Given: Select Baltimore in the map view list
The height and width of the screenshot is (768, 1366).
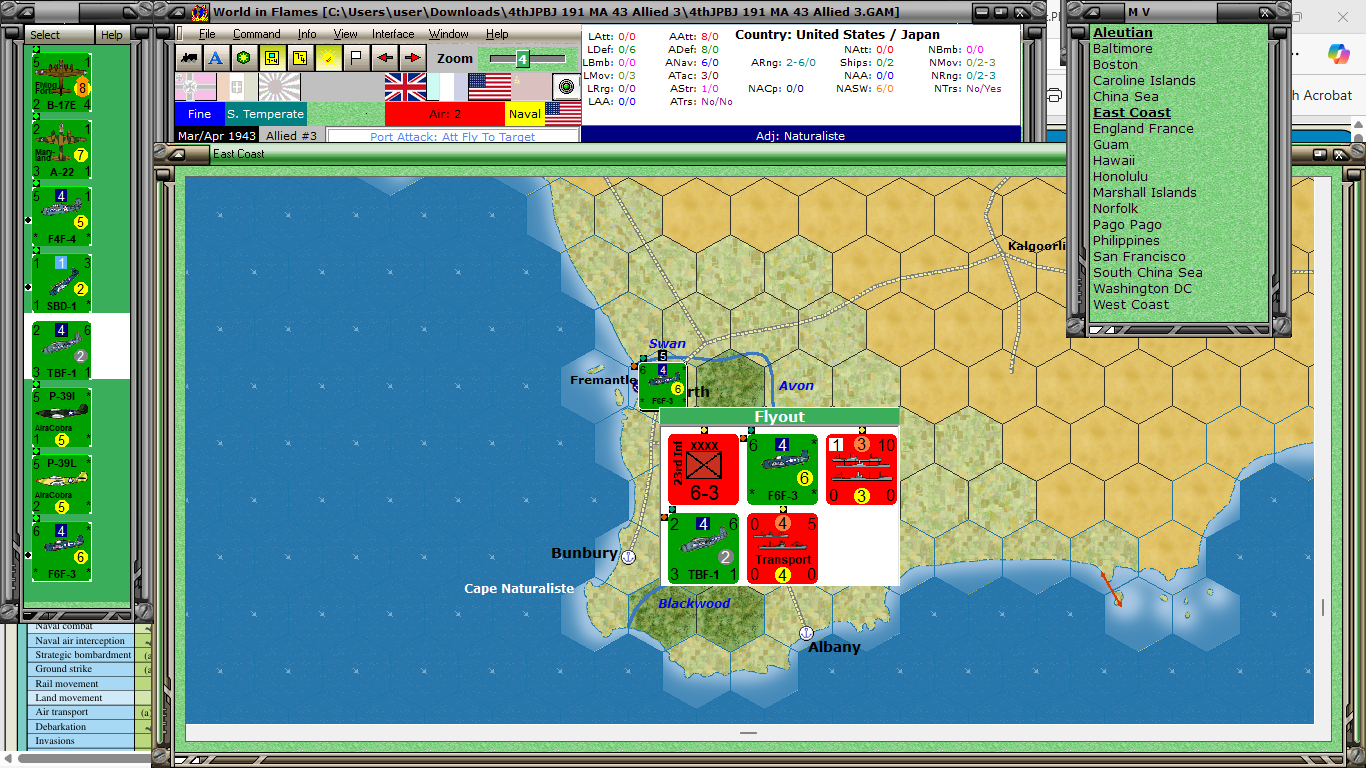Looking at the screenshot, I should click(1122, 49).
